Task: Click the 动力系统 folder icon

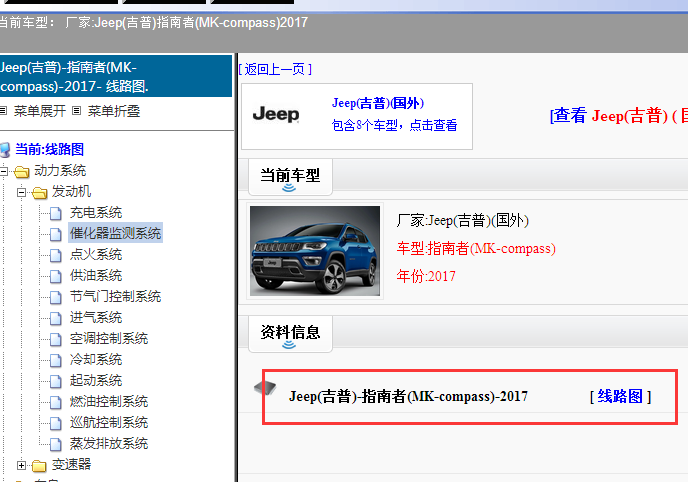Action: click(22, 171)
